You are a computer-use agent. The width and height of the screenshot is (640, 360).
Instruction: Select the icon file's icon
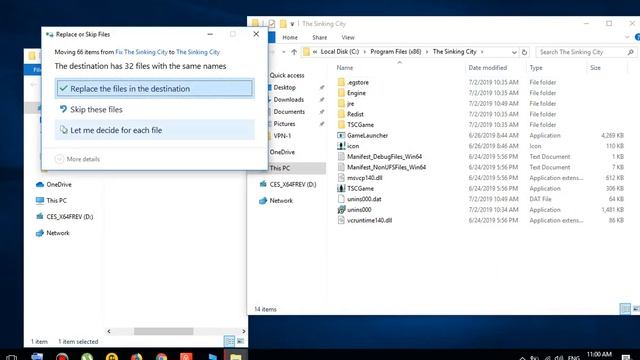[x=341, y=146]
